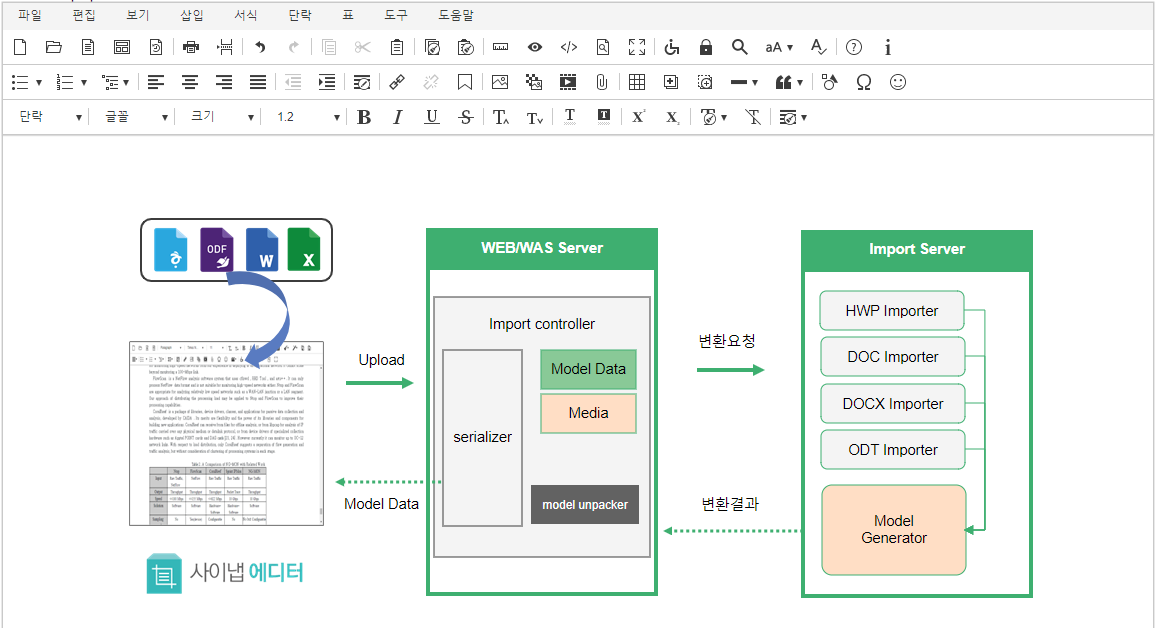
Task: Click the Model Generator box in diagram
Action: (x=893, y=529)
